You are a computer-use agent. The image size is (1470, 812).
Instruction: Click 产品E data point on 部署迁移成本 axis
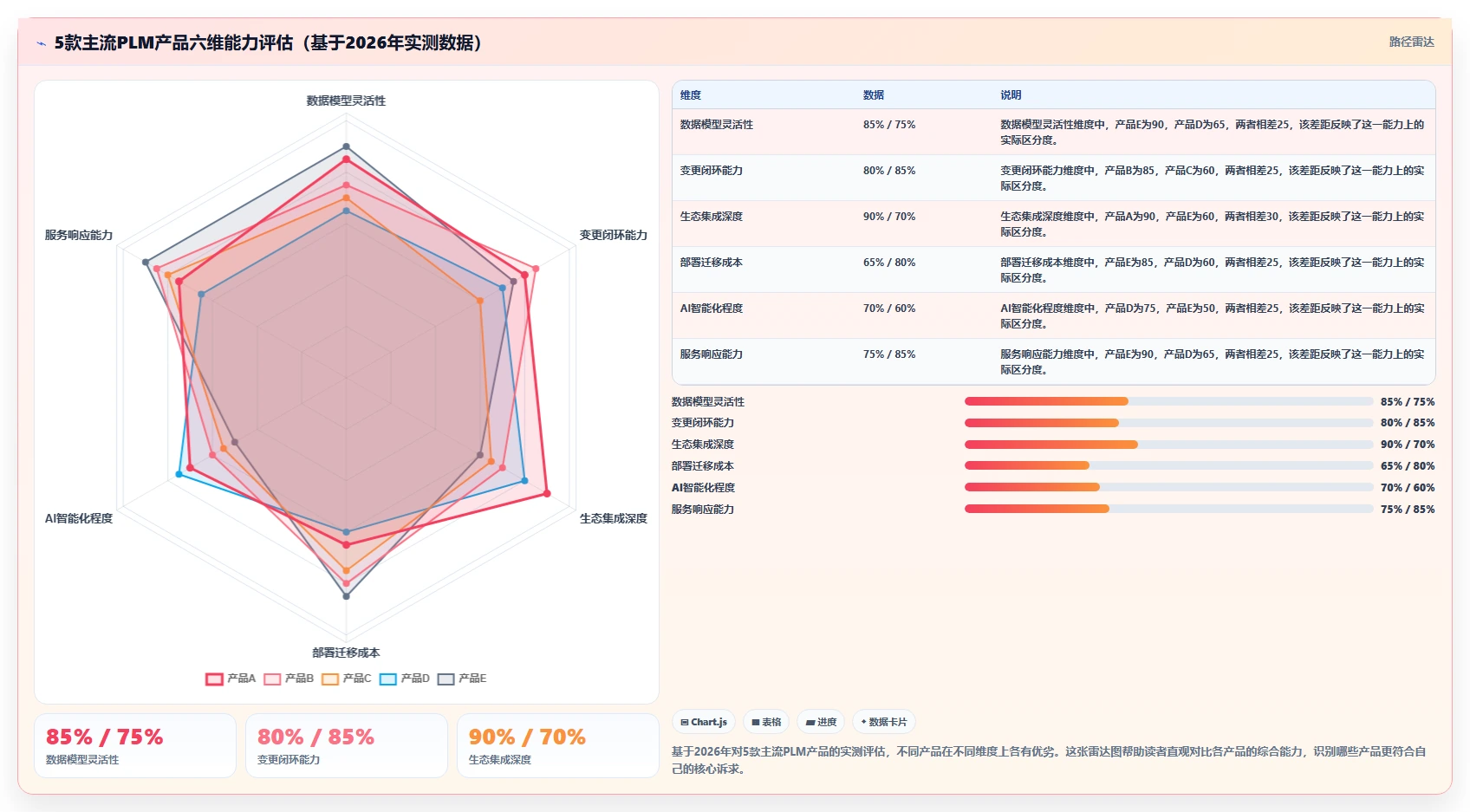(347, 596)
